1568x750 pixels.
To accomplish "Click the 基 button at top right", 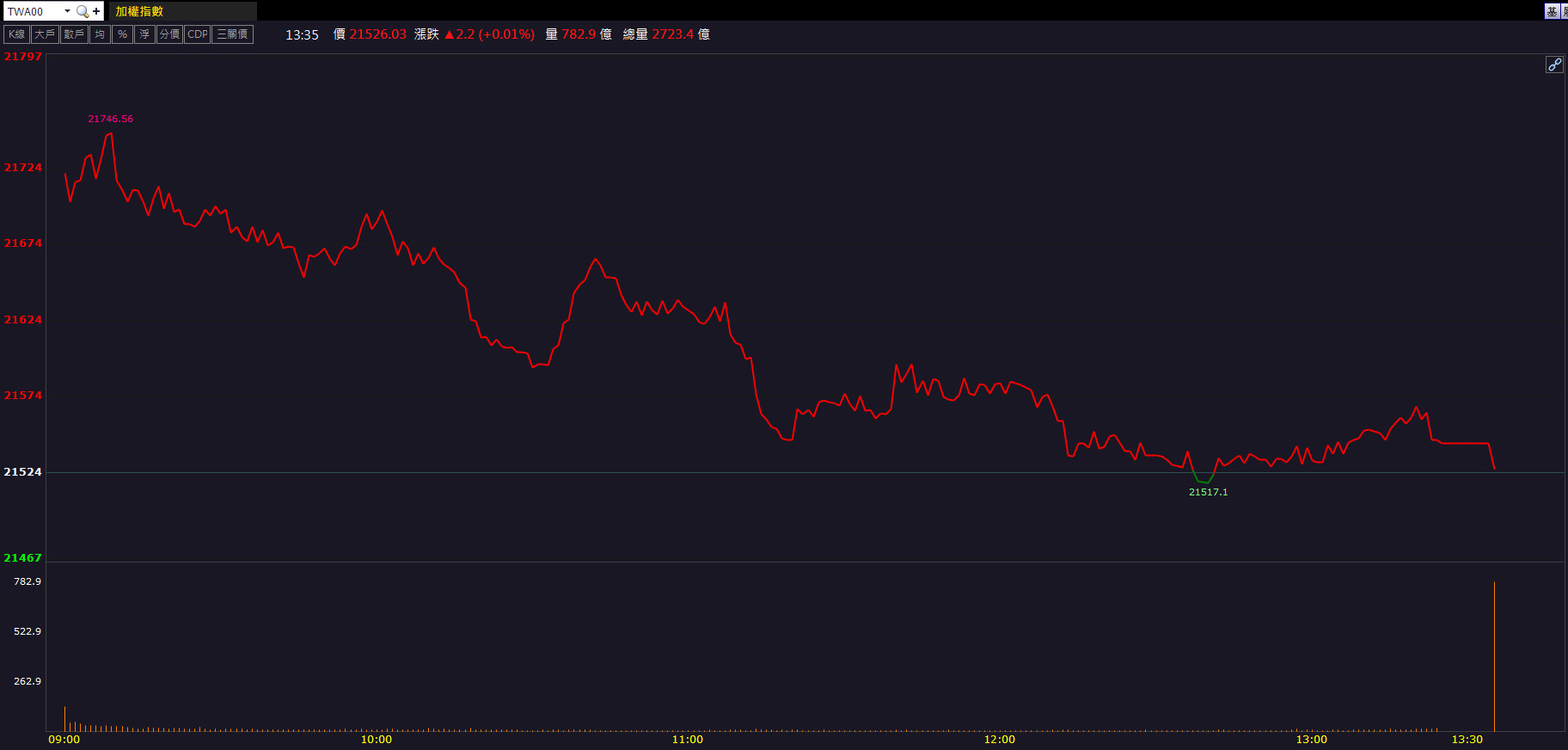I will click(x=1552, y=11).
